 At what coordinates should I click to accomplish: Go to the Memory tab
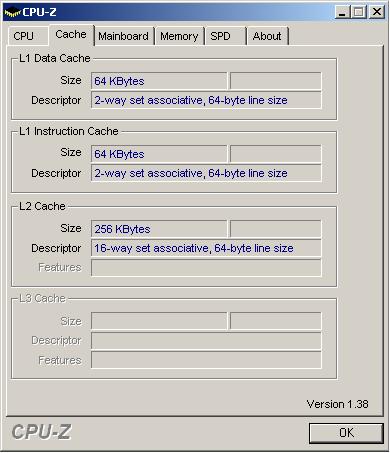click(179, 36)
